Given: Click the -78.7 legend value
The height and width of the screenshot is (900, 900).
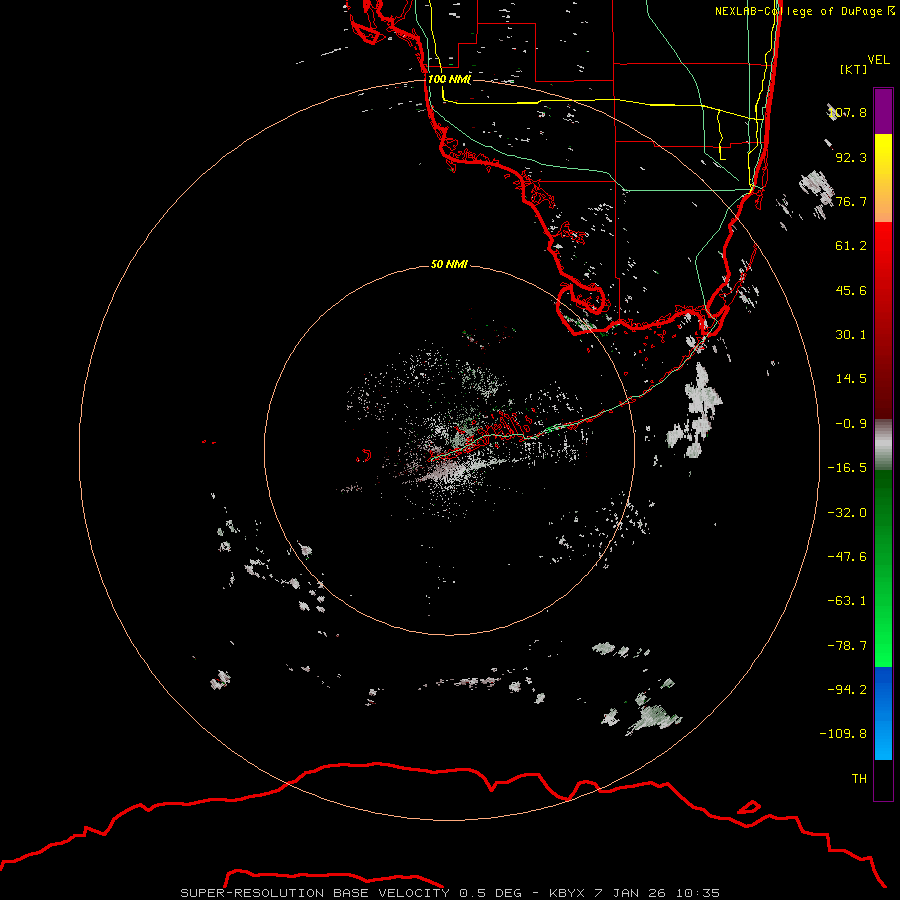Looking at the screenshot, I should [x=847, y=646].
